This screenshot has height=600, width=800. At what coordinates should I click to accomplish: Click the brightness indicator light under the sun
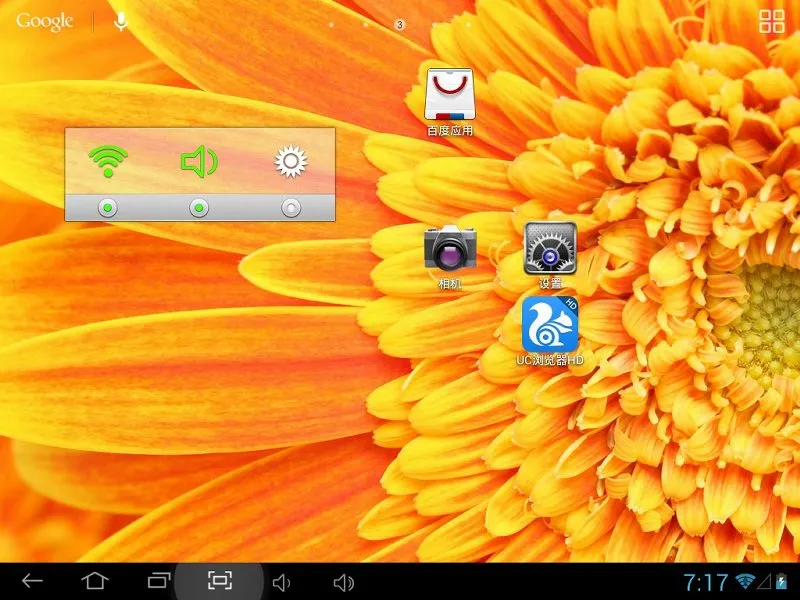(291, 208)
